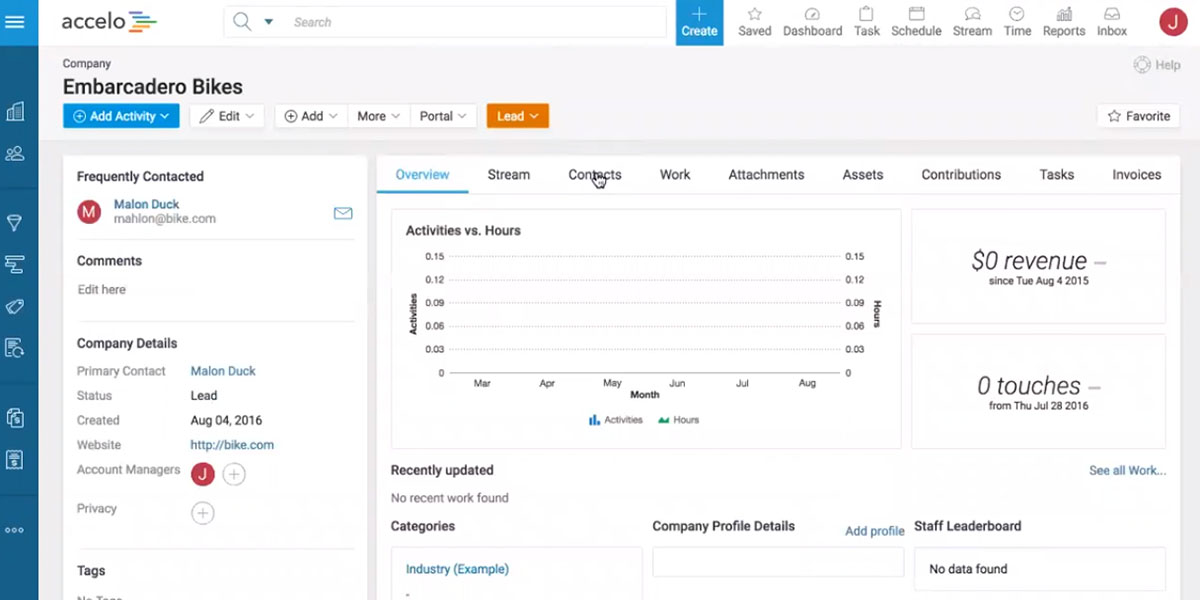The width and height of the screenshot is (1200, 600).
Task: Add an account manager with plus button
Action: point(233,475)
